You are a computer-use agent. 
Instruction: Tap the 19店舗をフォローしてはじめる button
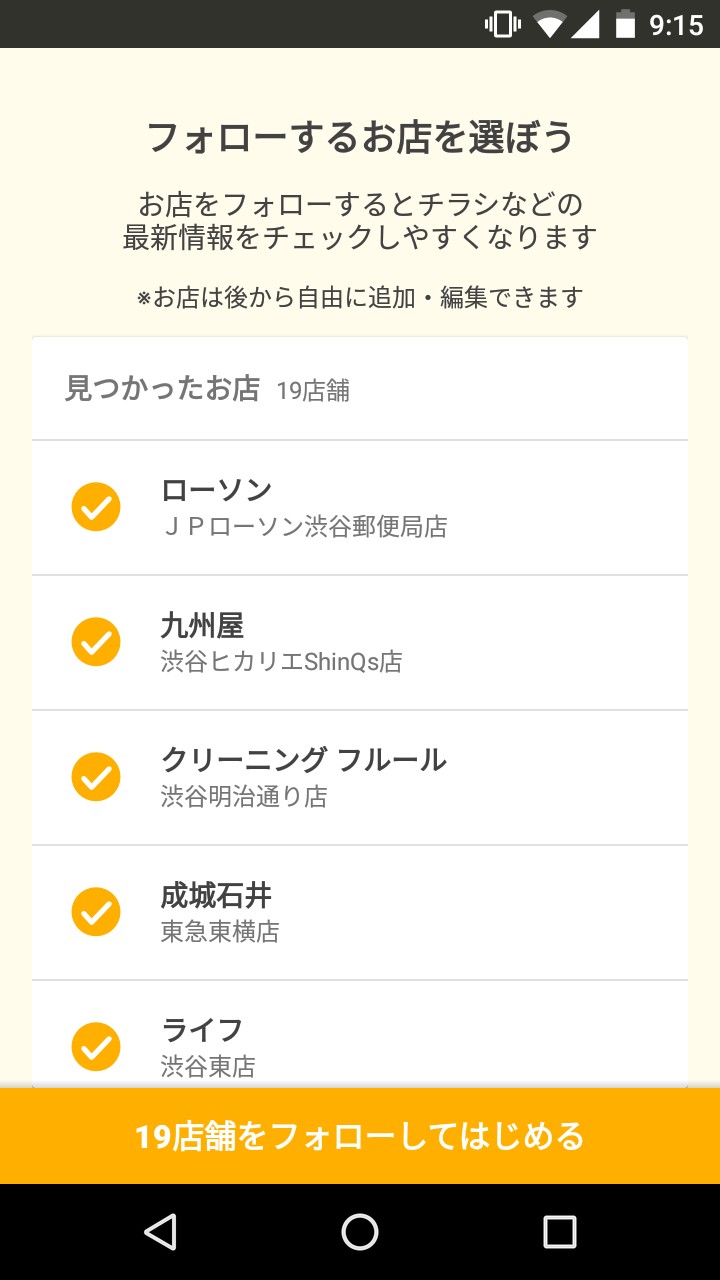coord(360,1136)
